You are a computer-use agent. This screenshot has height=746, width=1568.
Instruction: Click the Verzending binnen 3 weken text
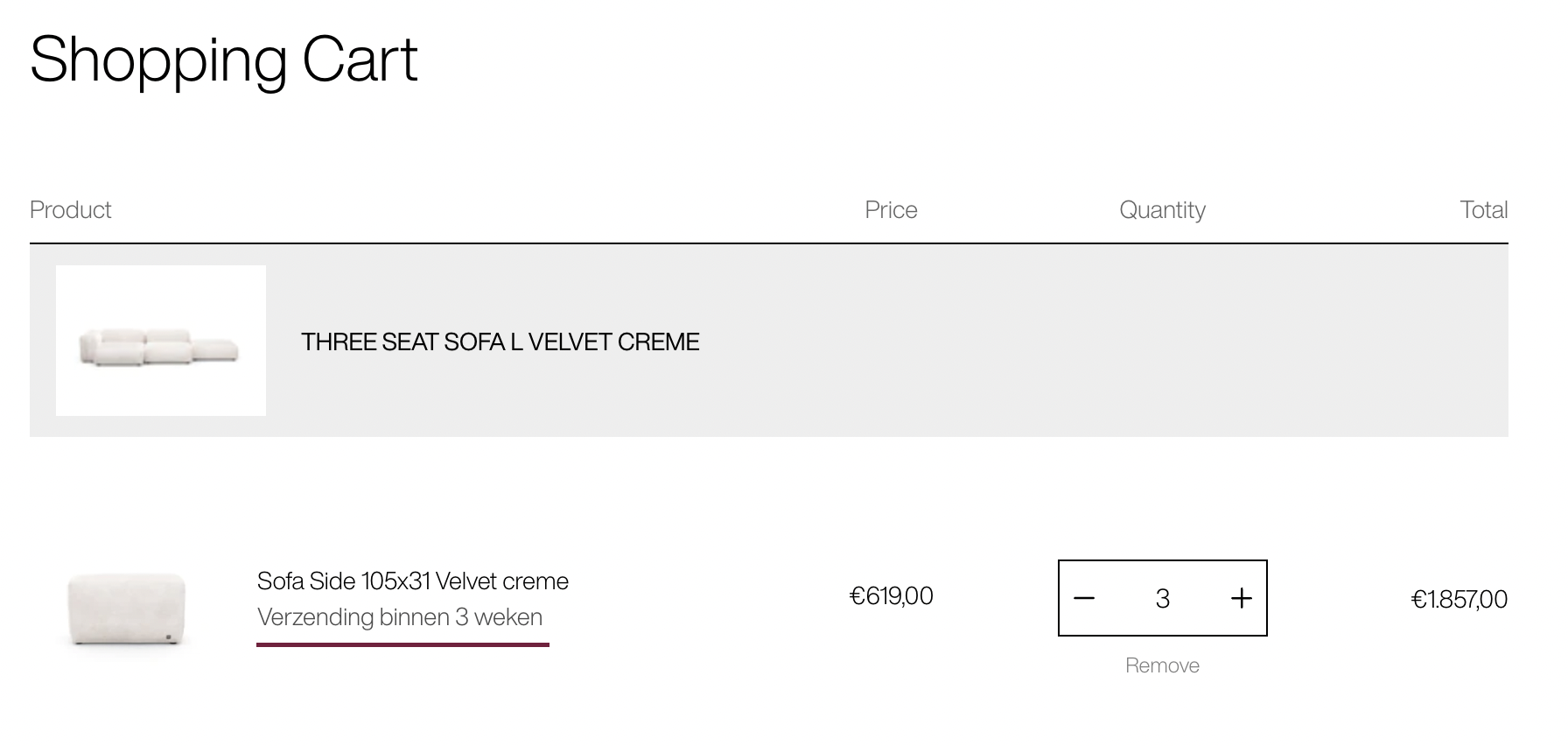click(400, 617)
